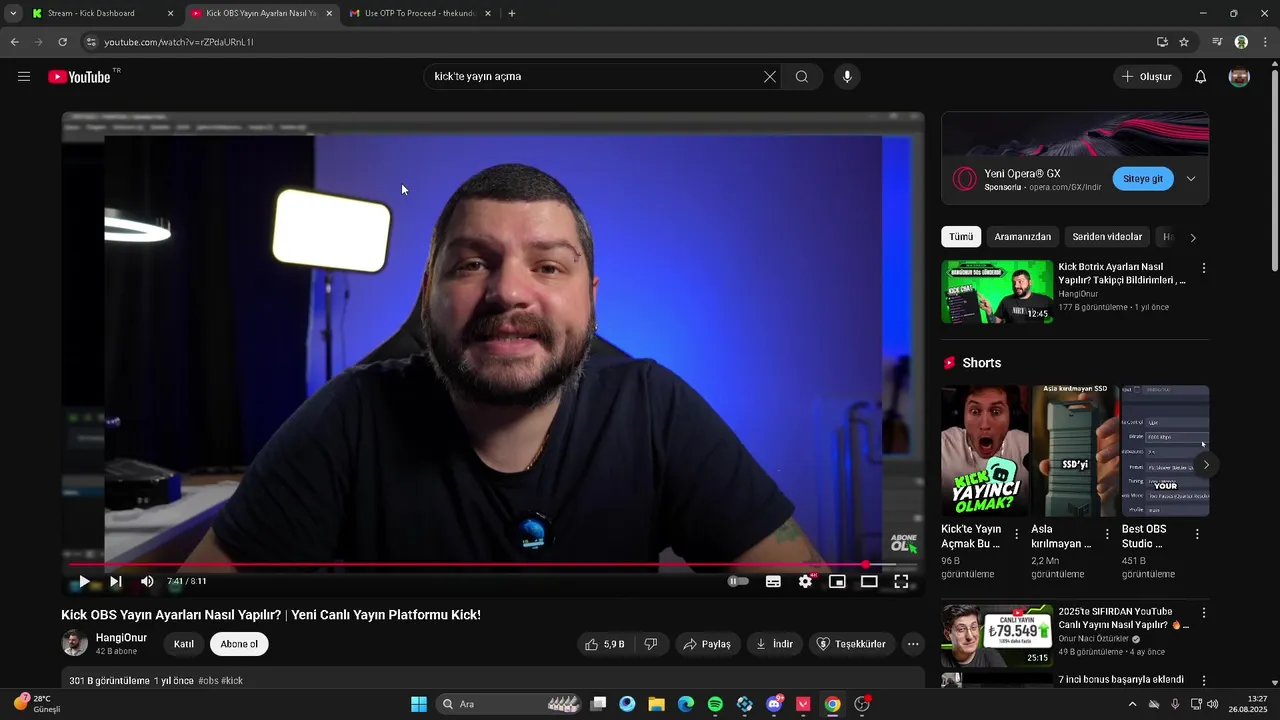Open Microsoft Edge from the taskbar
Viewport: 1280px width, 720px height.
tap(686, 704)
